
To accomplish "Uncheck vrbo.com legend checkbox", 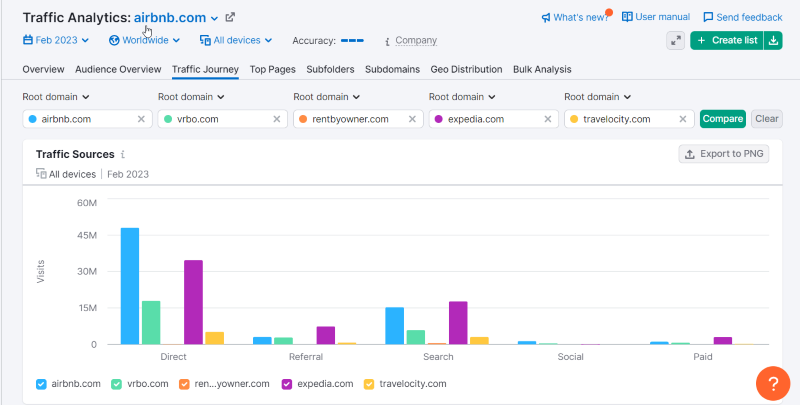I will (x=117, y=384).
